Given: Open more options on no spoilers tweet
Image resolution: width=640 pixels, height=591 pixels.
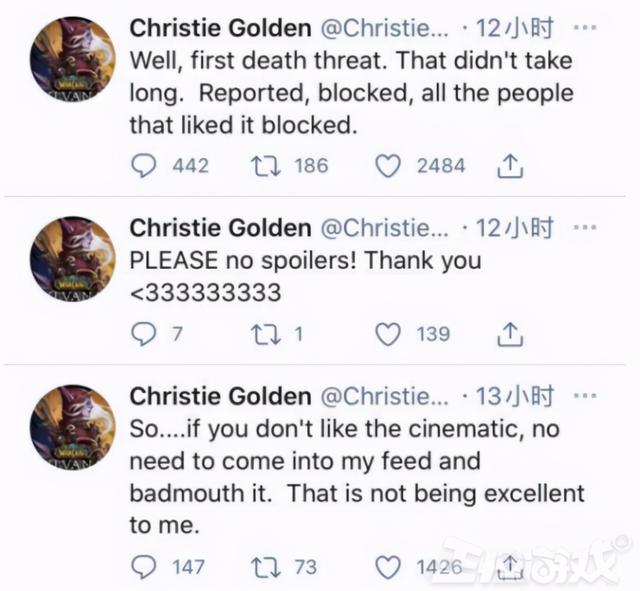Looking at the screenshot, I should [x=585, y=227].
